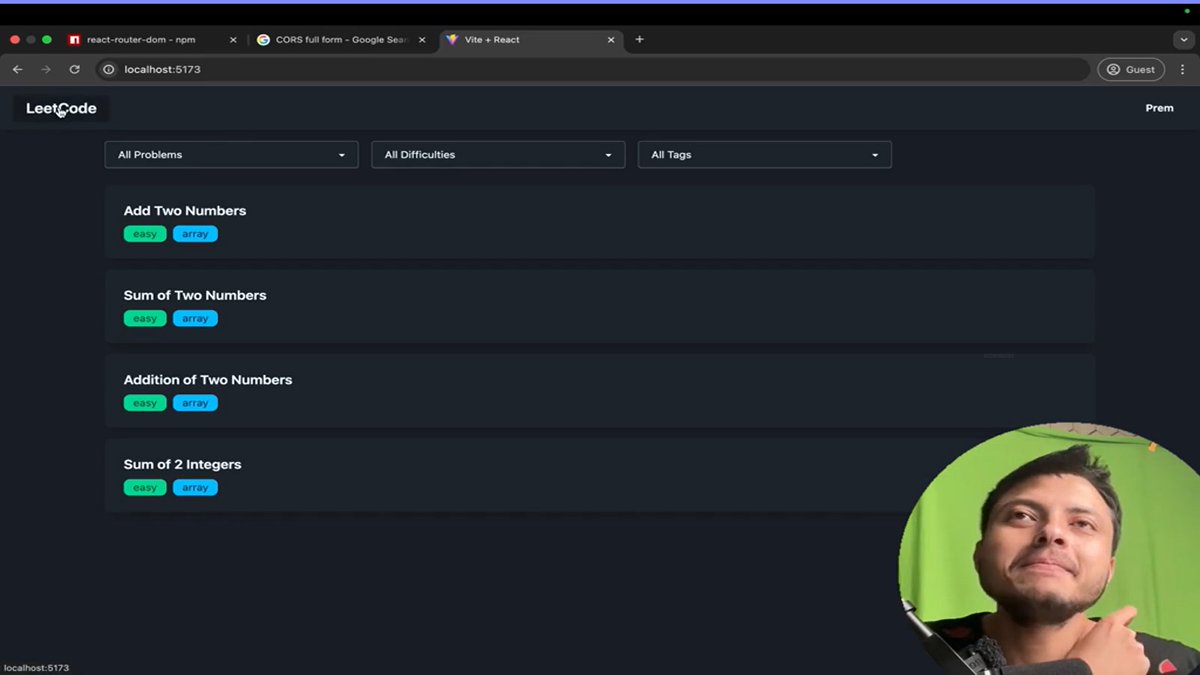Screen dimensions: 1200x675
Task: Switch to CORS full form Google tab
Action: [x=342, y=40]
